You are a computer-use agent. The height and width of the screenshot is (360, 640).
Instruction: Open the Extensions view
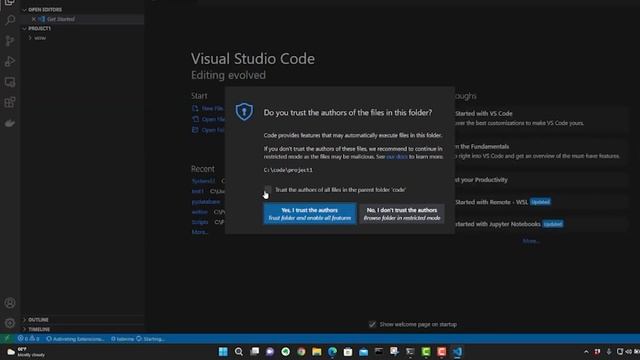(x=10, y=102)
